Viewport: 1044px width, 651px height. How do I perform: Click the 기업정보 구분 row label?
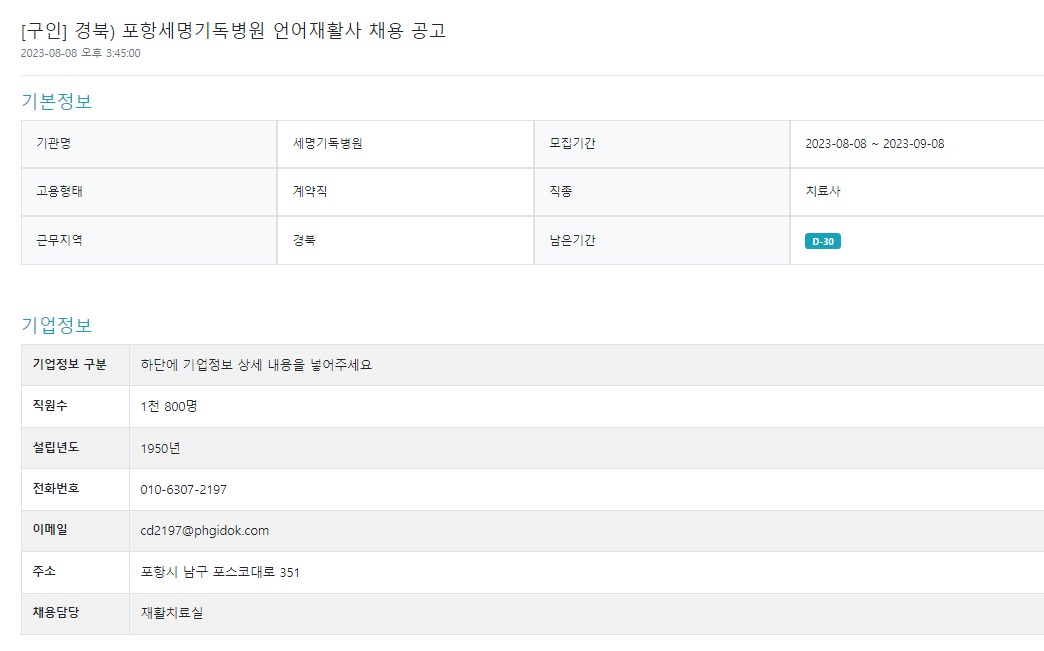tap(70, 364)
